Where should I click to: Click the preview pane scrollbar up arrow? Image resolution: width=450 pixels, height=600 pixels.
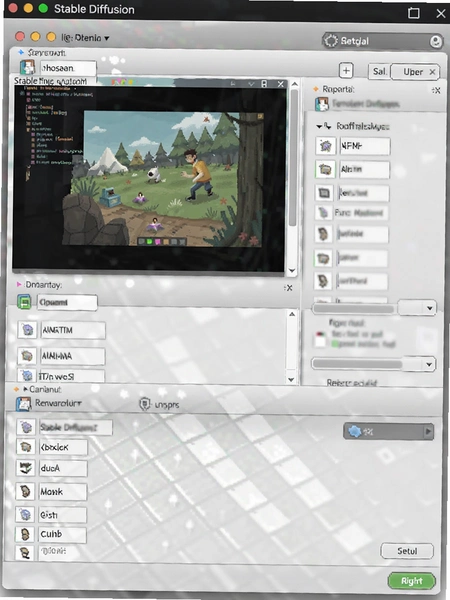[294, 84]
